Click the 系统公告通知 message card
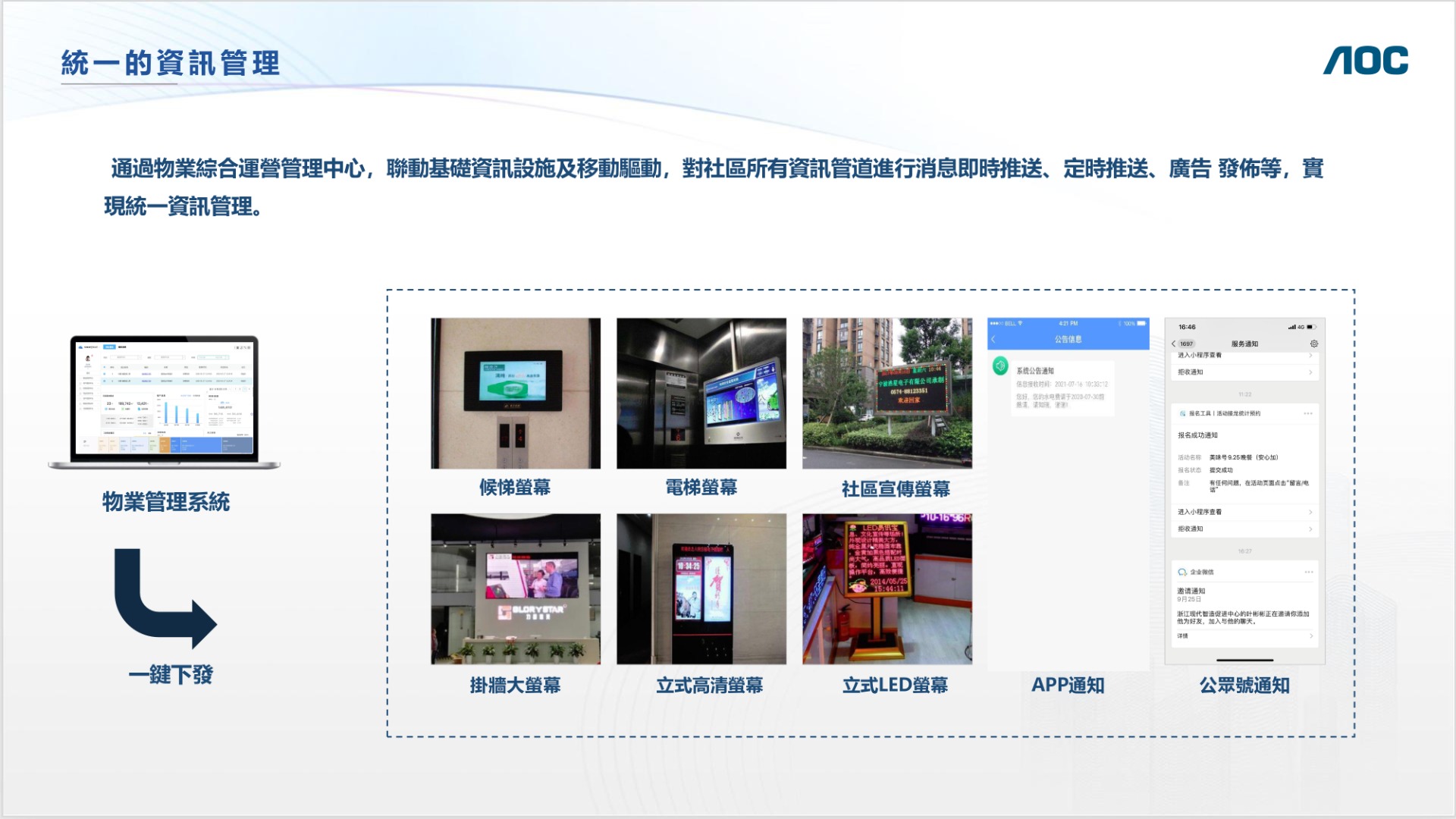The image size is (1456, 819). click(1062, 387)
